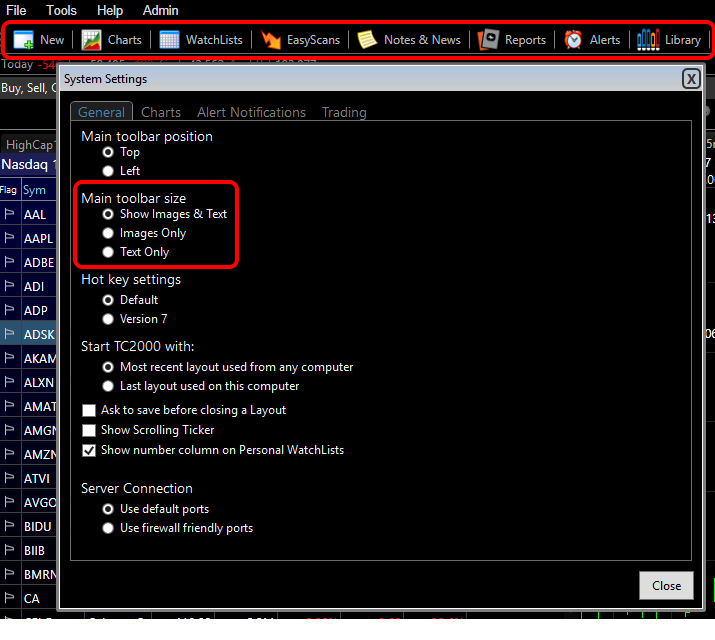Flag the AMZN row
Screen dimensions: 715x640
tap(10, 454)
